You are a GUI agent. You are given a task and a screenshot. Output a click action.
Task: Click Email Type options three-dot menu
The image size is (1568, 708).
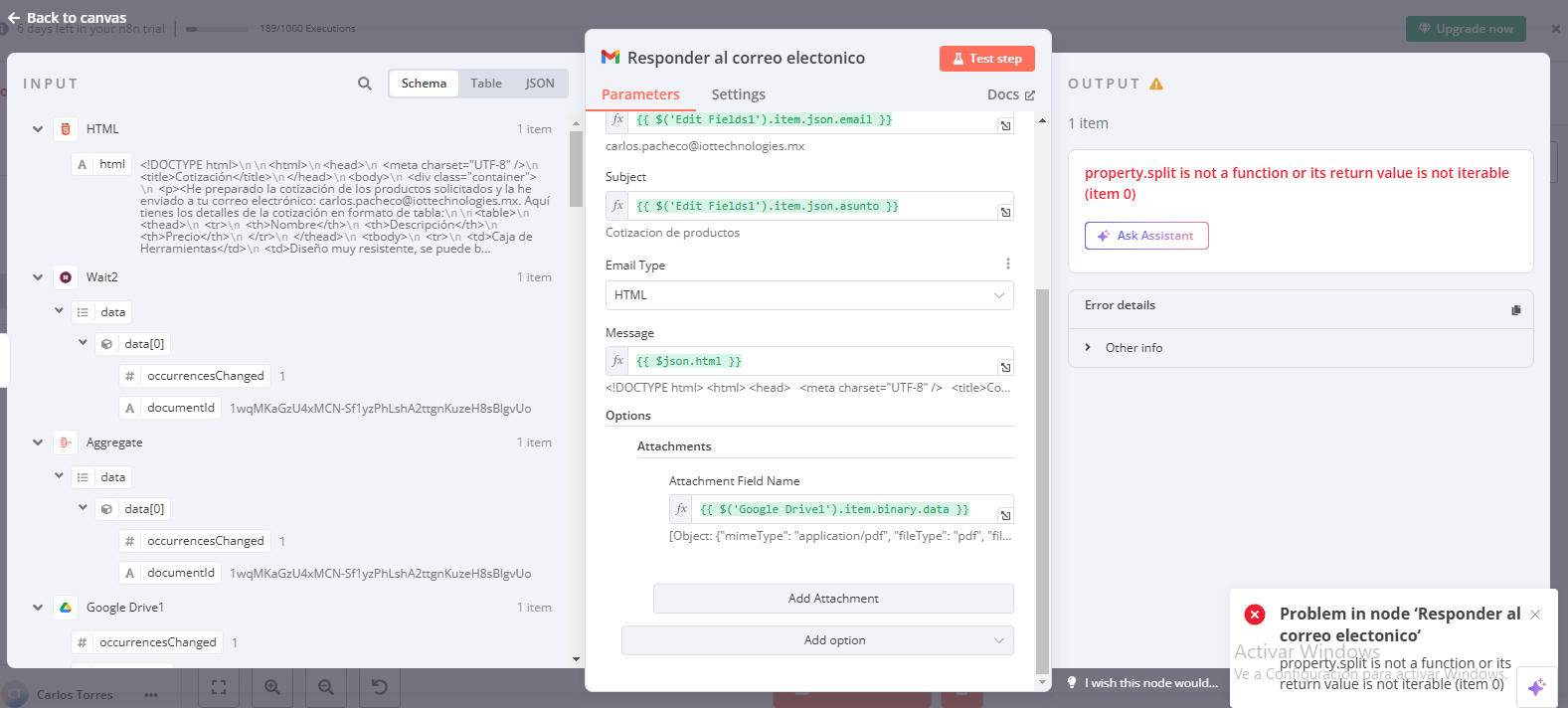click(1007, 265)
